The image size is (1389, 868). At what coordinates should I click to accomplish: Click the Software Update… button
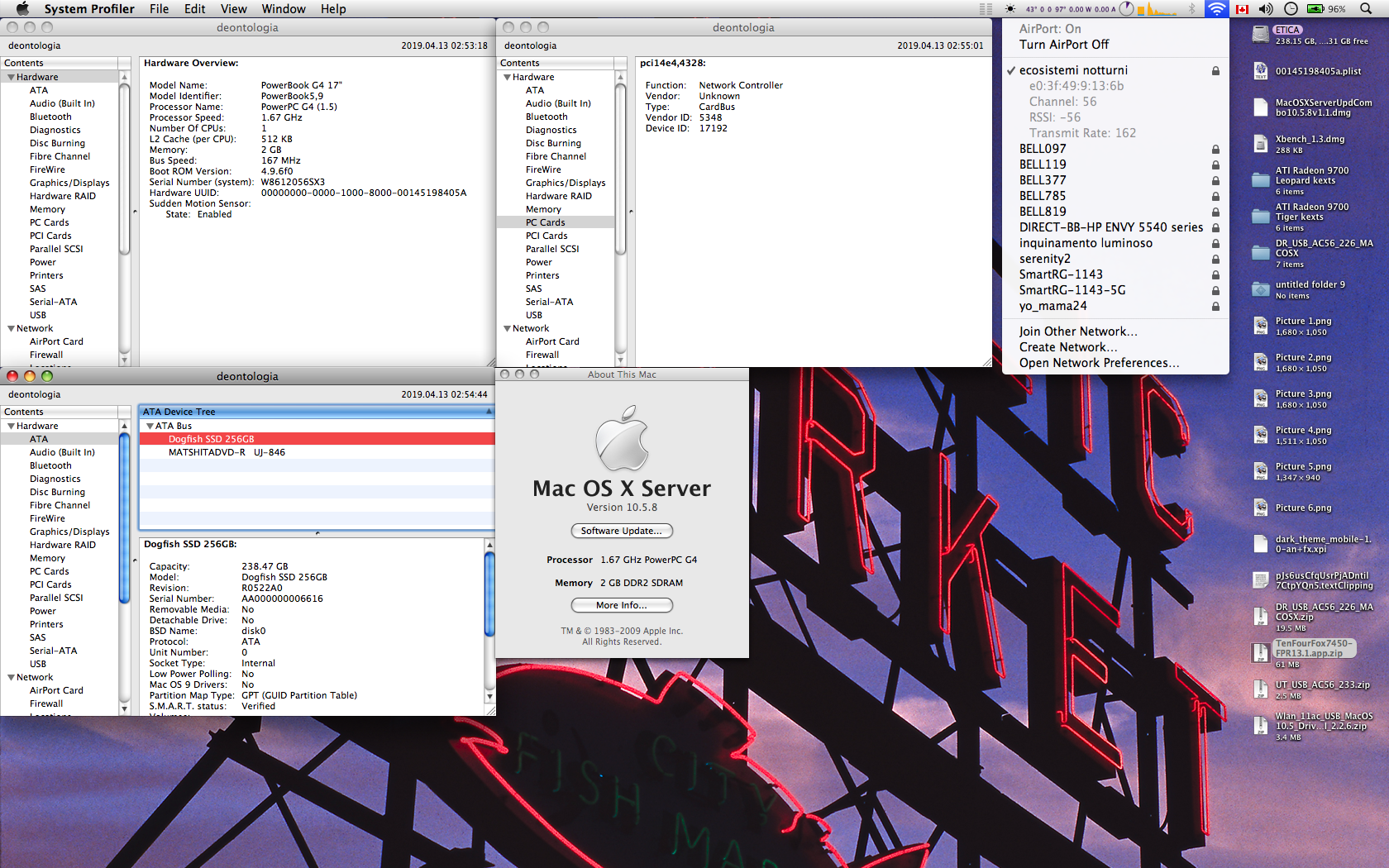click(x=622, y=531)
